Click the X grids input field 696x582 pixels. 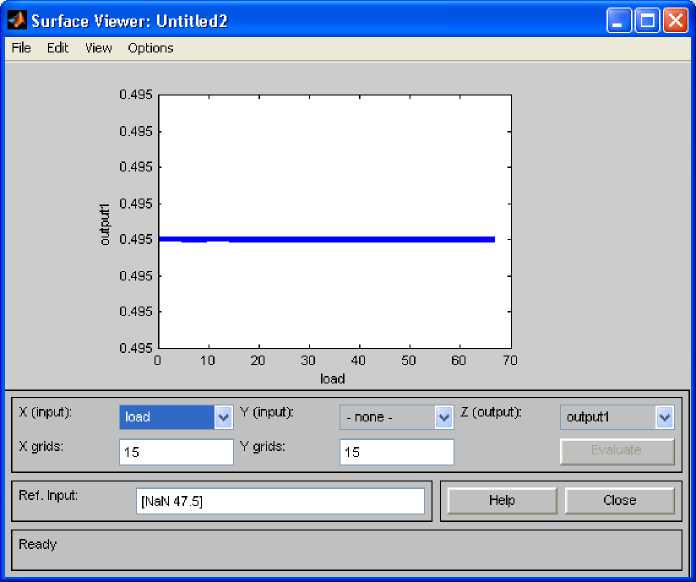(x=176, y=452)
